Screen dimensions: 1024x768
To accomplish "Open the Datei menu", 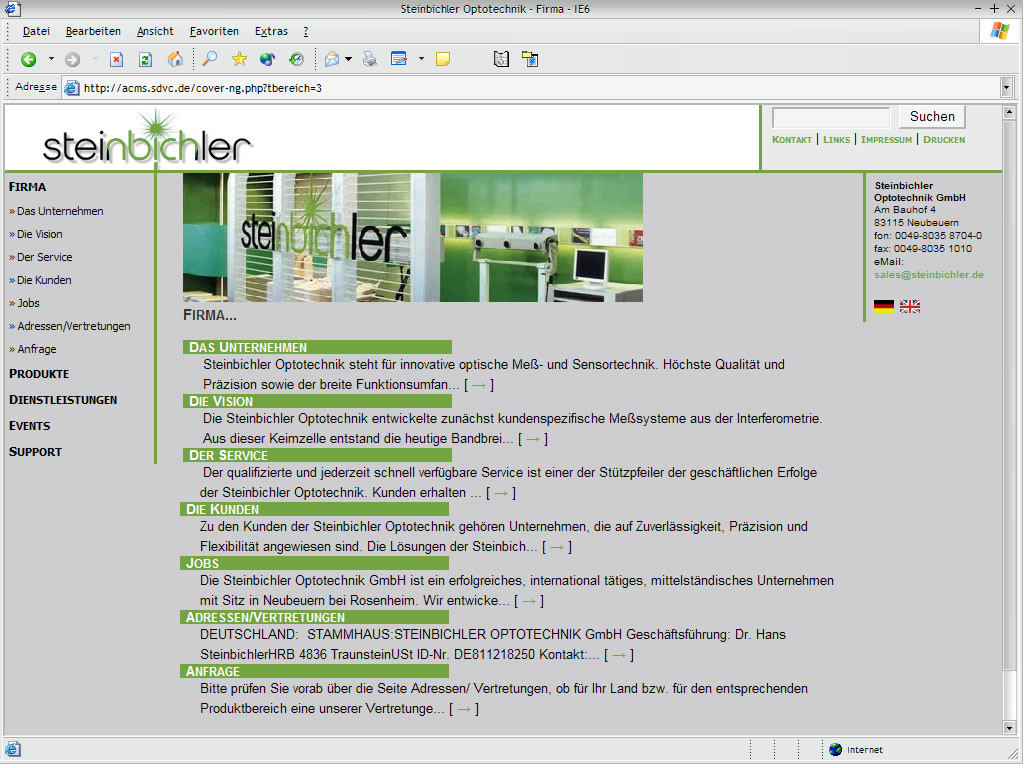I will click(36, 31).
